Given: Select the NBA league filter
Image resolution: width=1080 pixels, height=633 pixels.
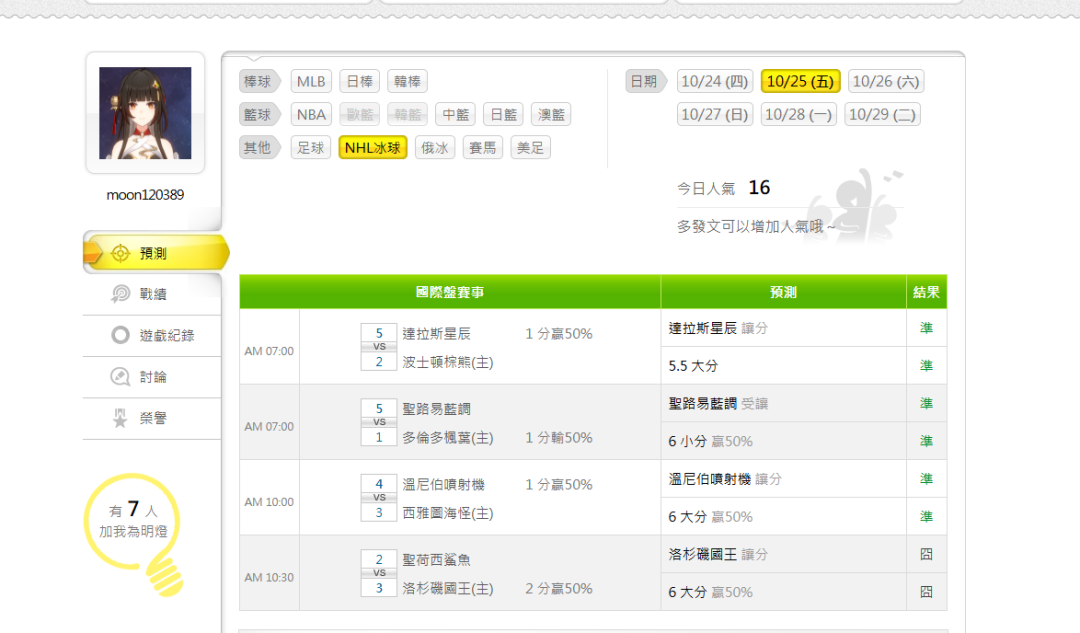Looking at the screenshot, I should [311, 114].
